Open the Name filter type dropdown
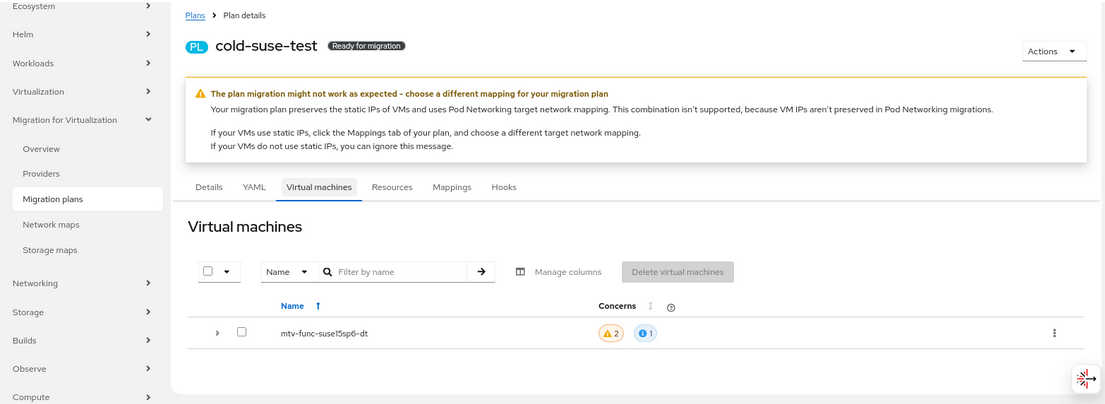1105x404 pixels. coord(288,271)
